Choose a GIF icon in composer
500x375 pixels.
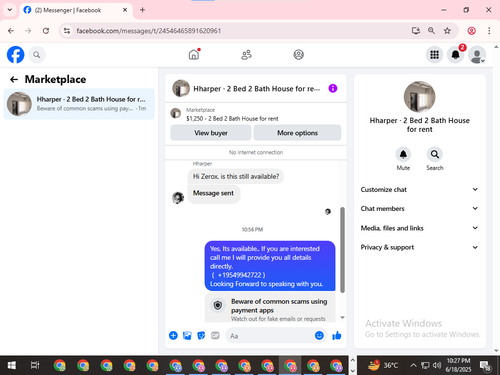215,335
